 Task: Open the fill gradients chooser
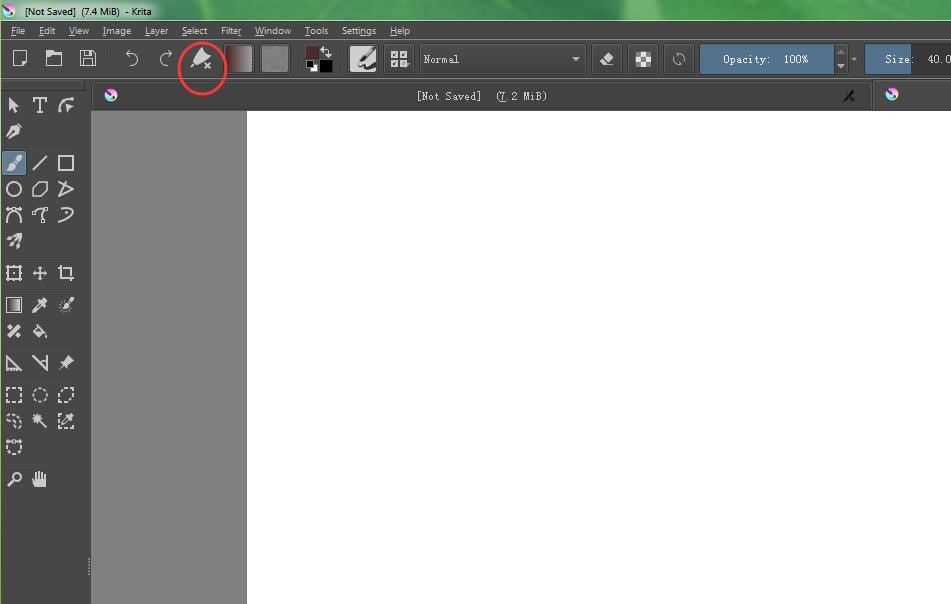pos(239,59)
